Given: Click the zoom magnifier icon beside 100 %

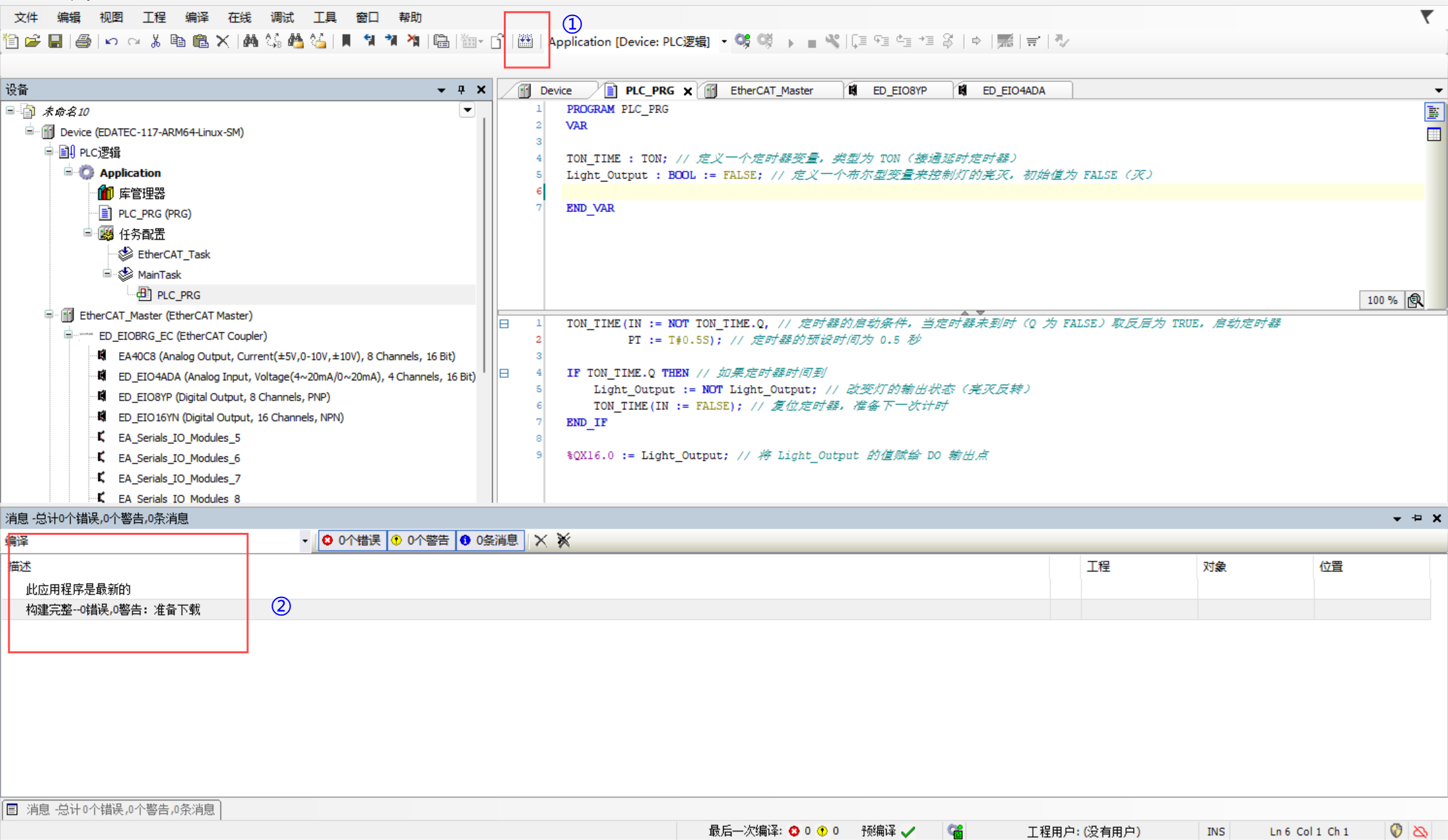Looking at the screenshot, I should coord(1415,300).
